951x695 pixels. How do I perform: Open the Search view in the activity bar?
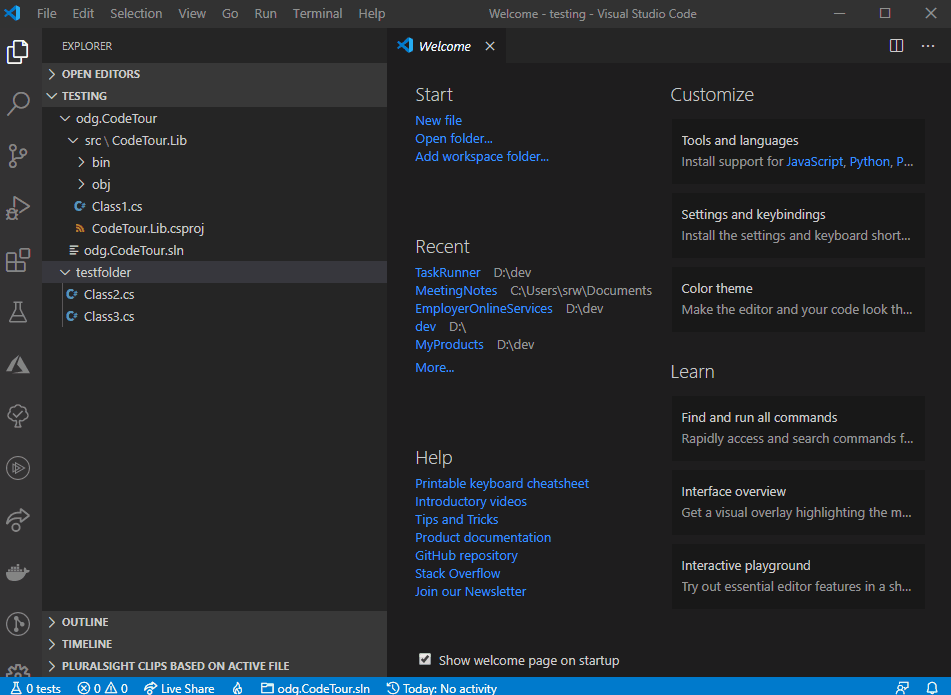pos(17,104)
